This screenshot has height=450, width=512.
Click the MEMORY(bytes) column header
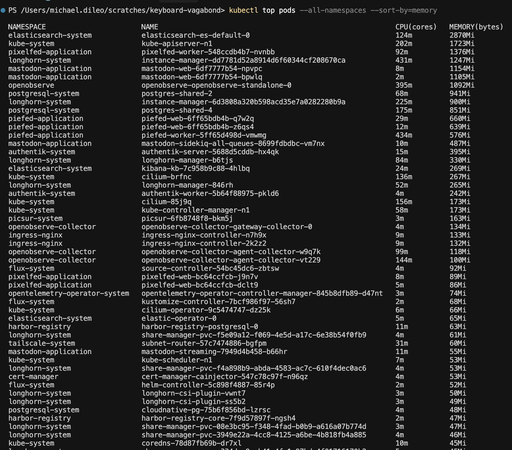coord(476,27)
